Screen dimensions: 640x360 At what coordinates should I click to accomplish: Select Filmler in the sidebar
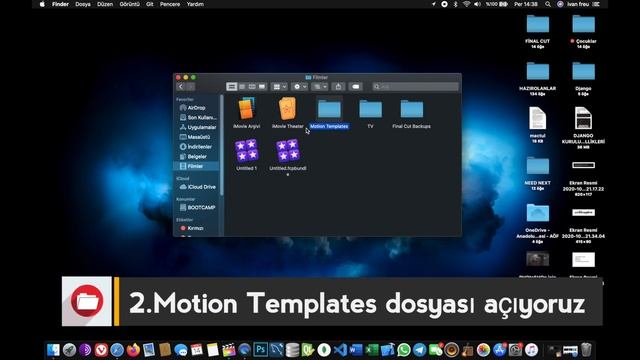pos(197,167)
